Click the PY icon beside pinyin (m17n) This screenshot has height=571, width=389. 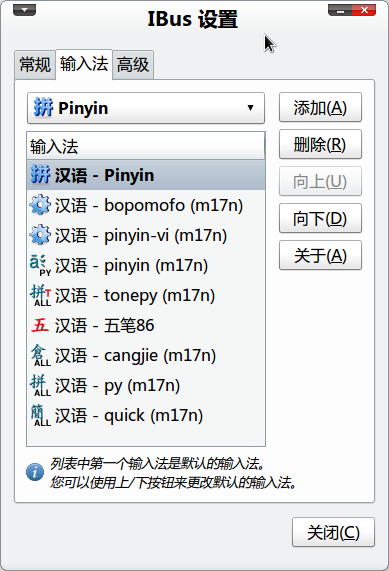pyautogui.click(x=40, y=265)
